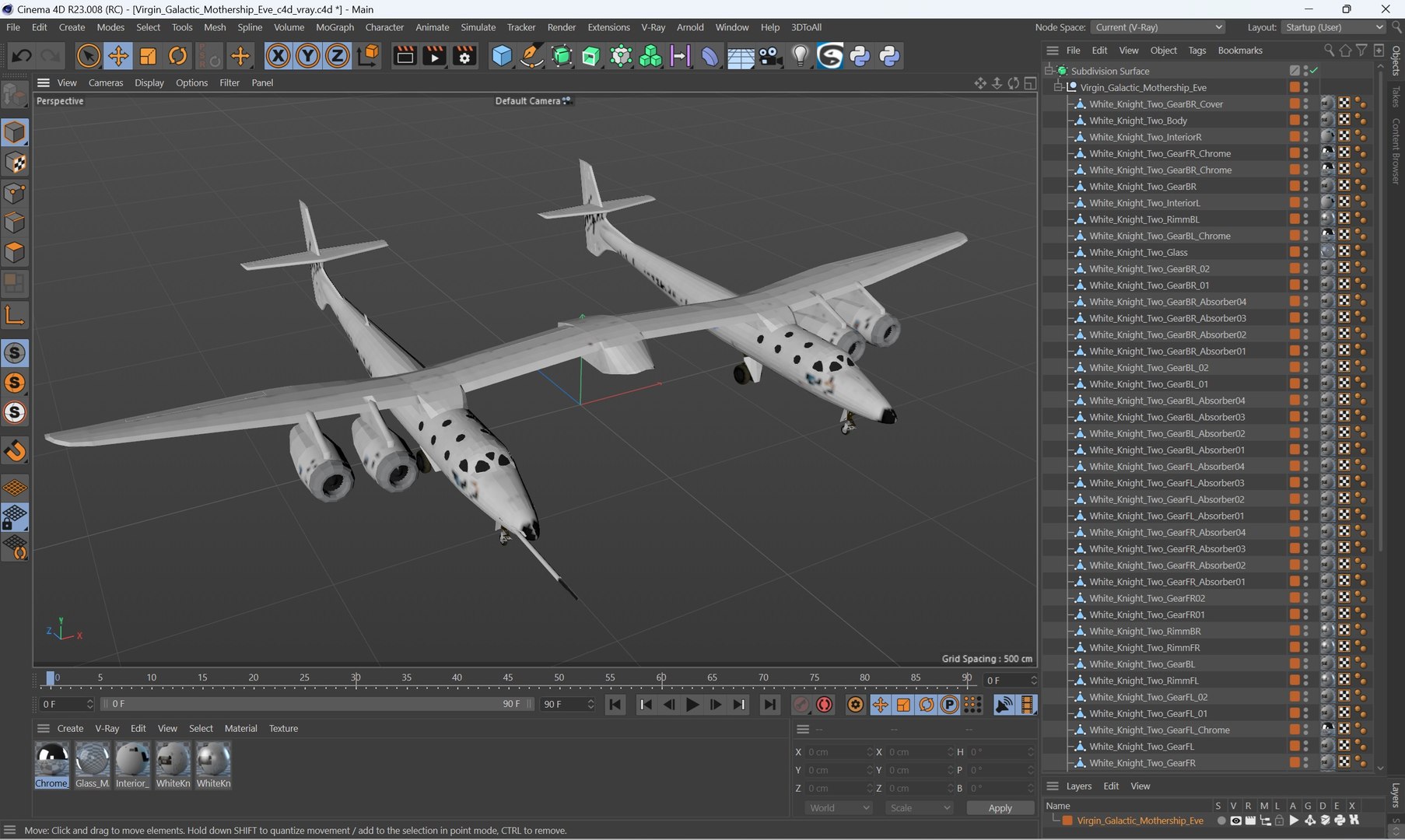Go to end of animation
This screenshot has height=840, width=1405.
click(x=769, y=705)
